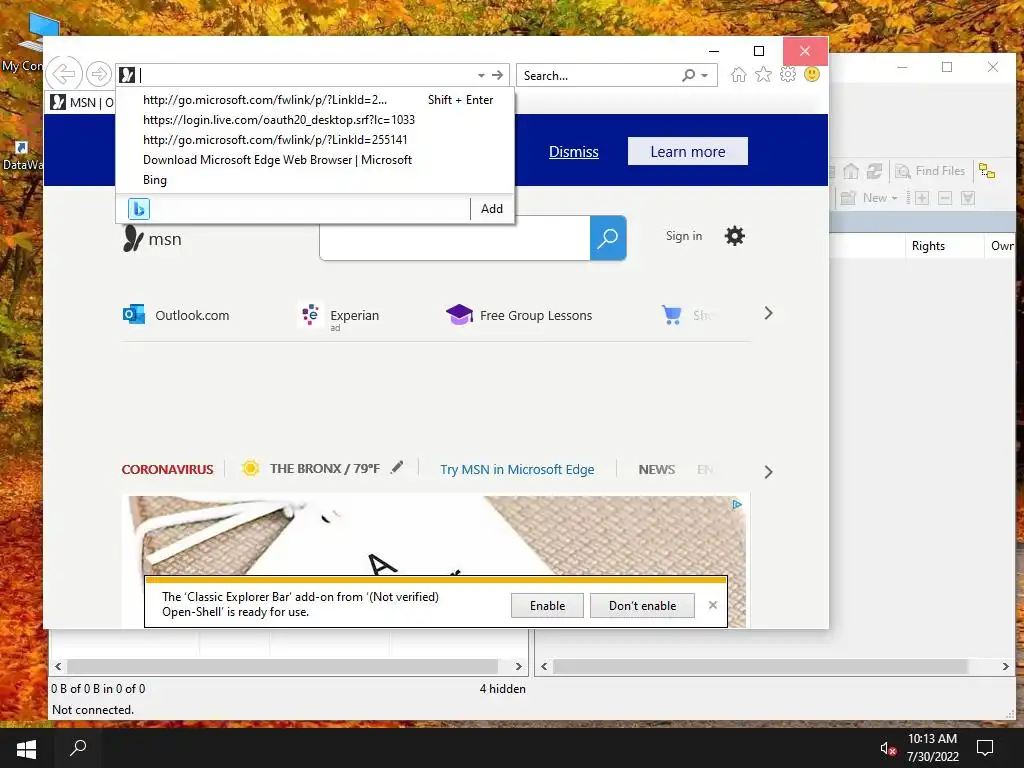Click left panel horizontal scrollbar
Screen dimensions: 1024x768
click(282, 667)
